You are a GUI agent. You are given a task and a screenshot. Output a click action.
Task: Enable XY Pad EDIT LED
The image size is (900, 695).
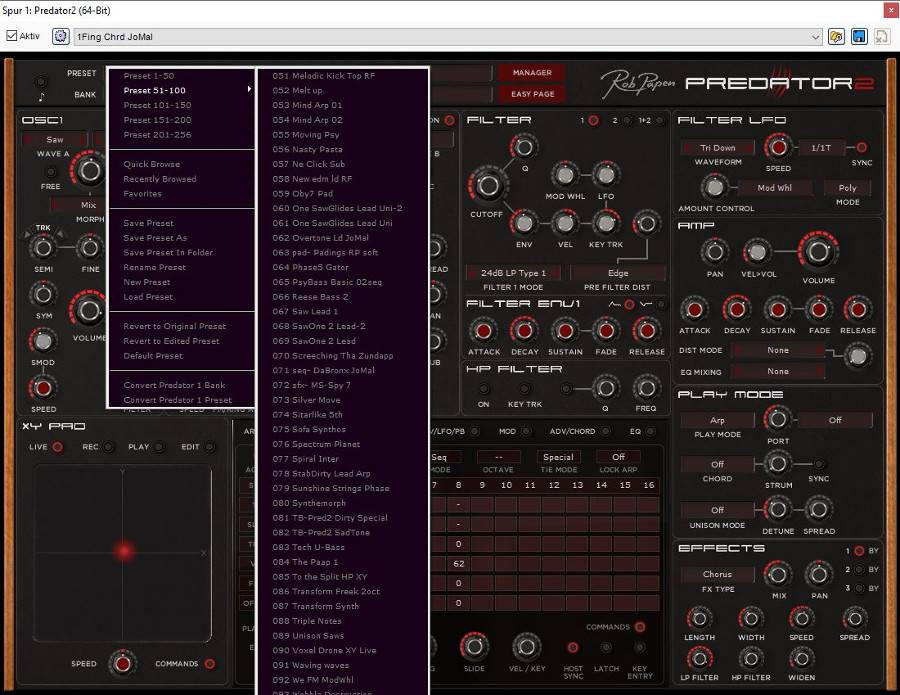click(210, 447)
